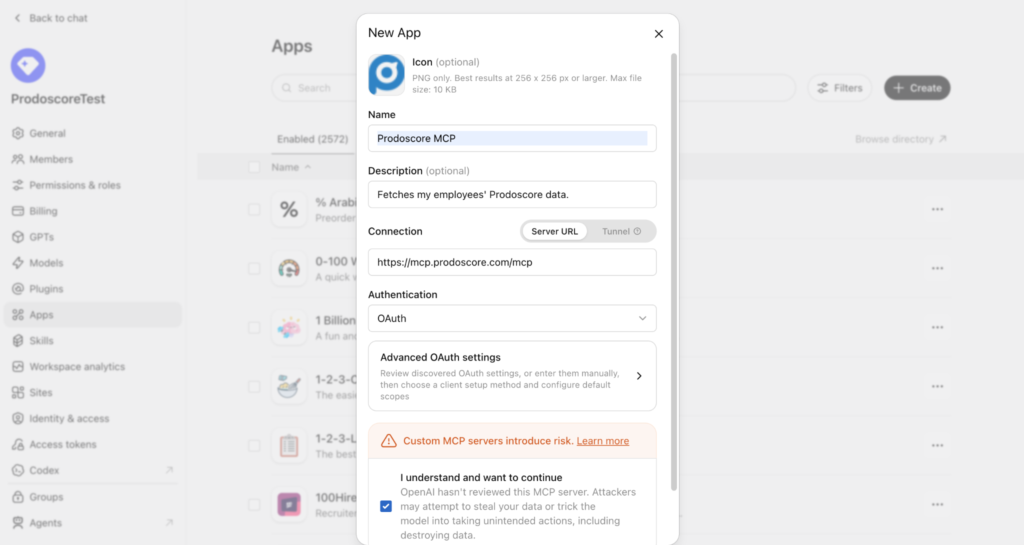Open the Learn more link
This screenshot has width=1024, height=545.
(x=603, y=441)
